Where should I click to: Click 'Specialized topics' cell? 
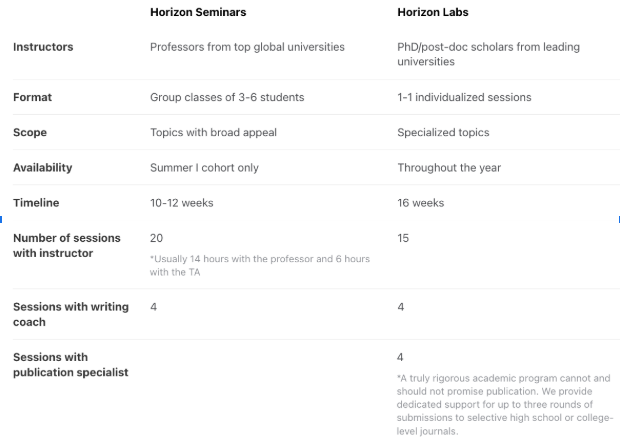[443, 132]
